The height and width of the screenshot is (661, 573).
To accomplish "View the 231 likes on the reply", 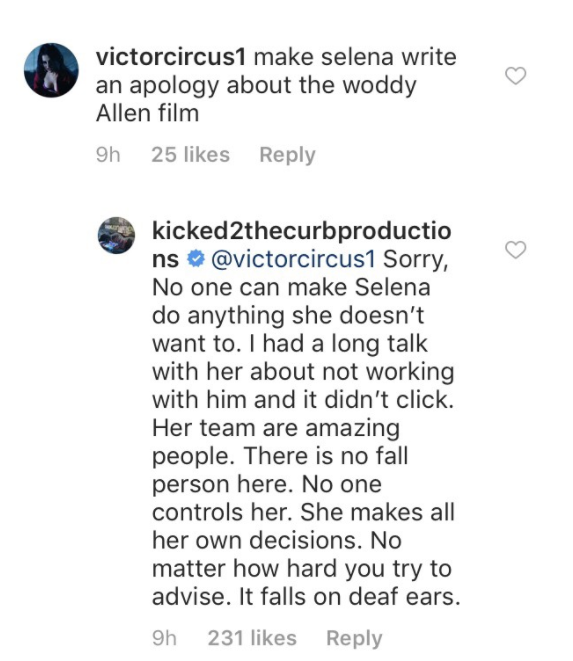I will (x=252, y=638).
